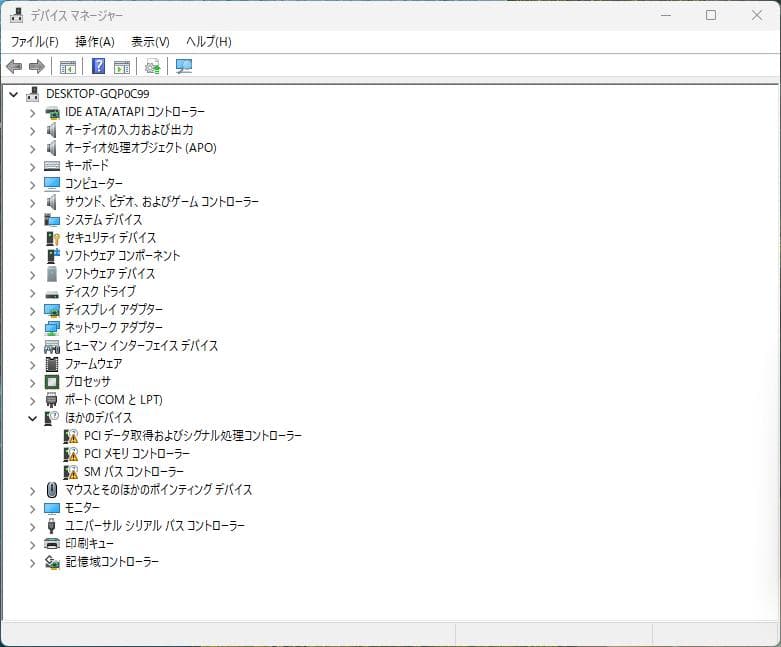Click the mouse icon for マウスとそのほかのポインティング デバイス
Screen dimensions: 781x647
click(x=52, y=490)
